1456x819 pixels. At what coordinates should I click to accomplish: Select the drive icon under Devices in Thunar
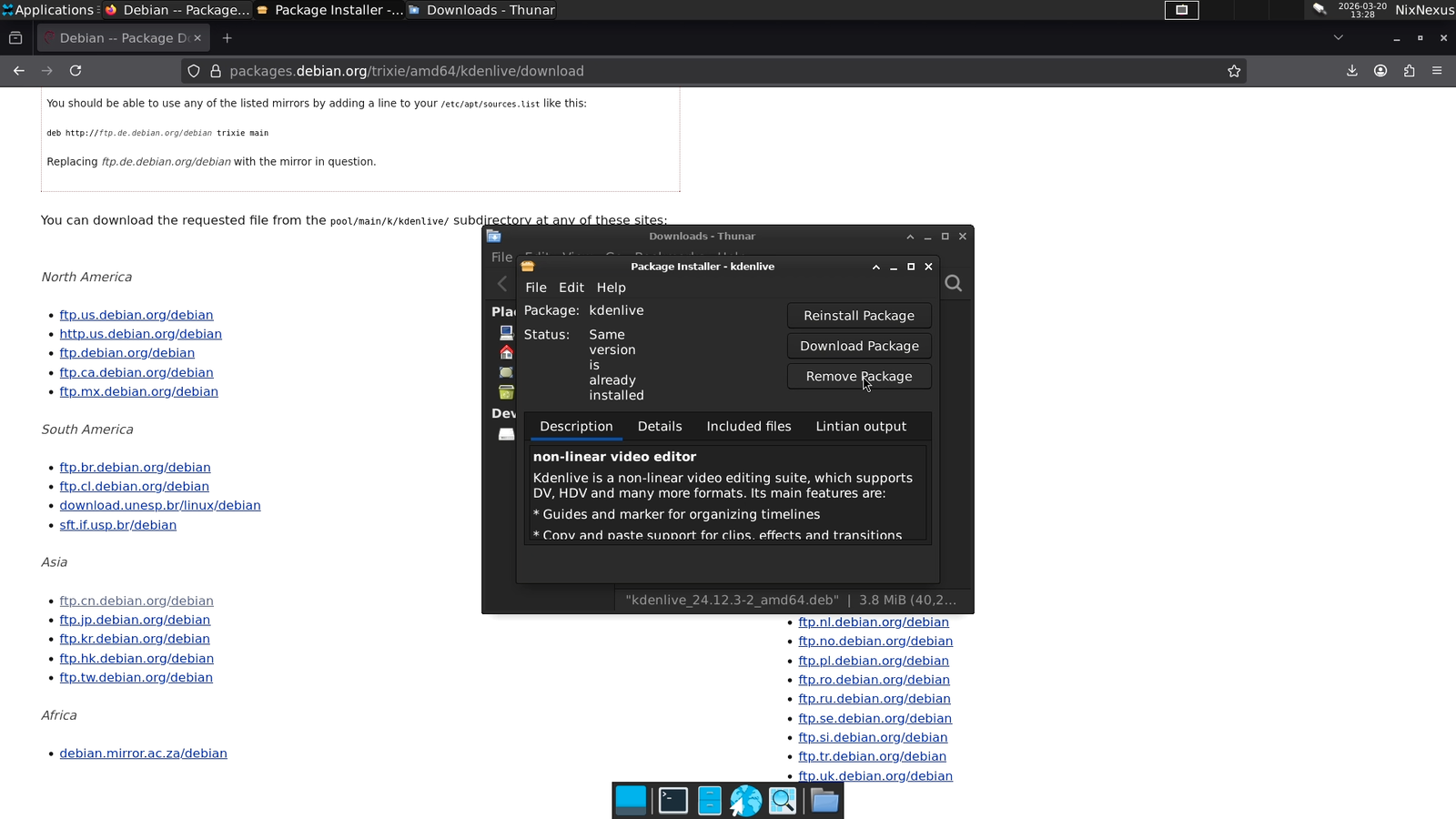coord(507,434)
